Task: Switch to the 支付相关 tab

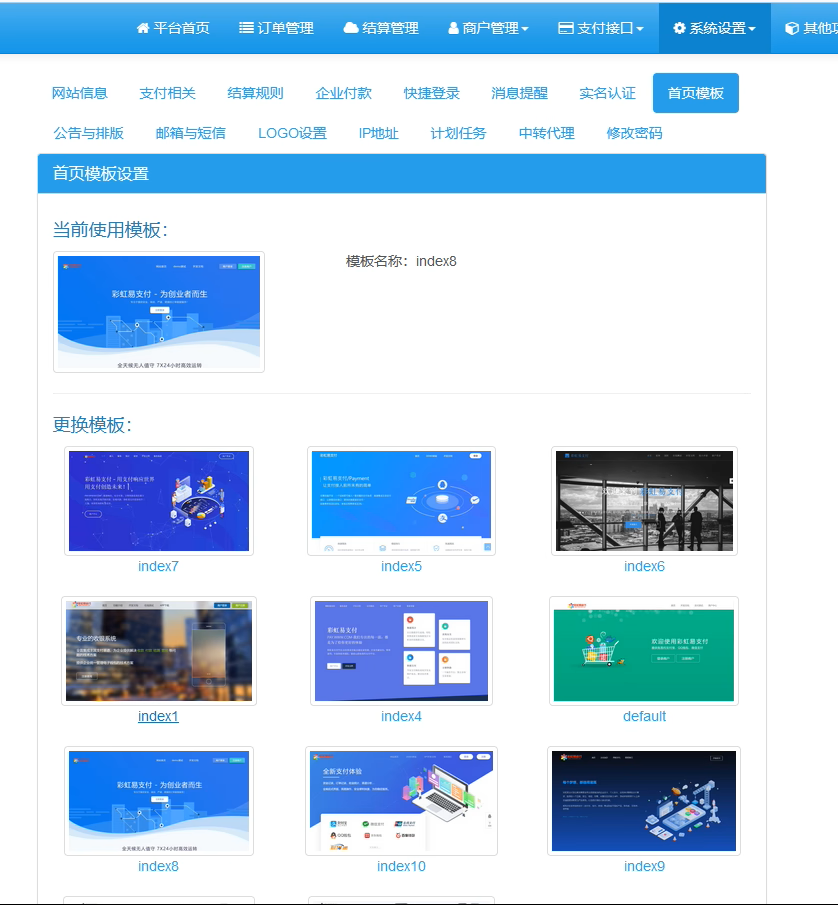Action: tap(167, 93)
